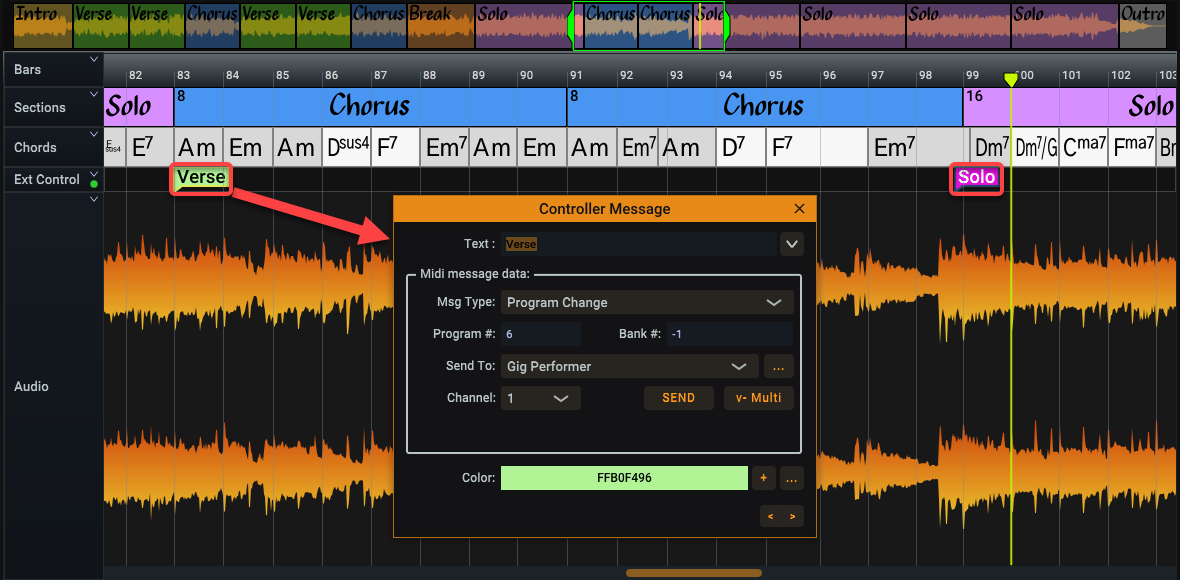The height and width of the screenshot is (580, 1180).
Task: Open the Text presets dropdown arrow
Action: click(792, 244)
